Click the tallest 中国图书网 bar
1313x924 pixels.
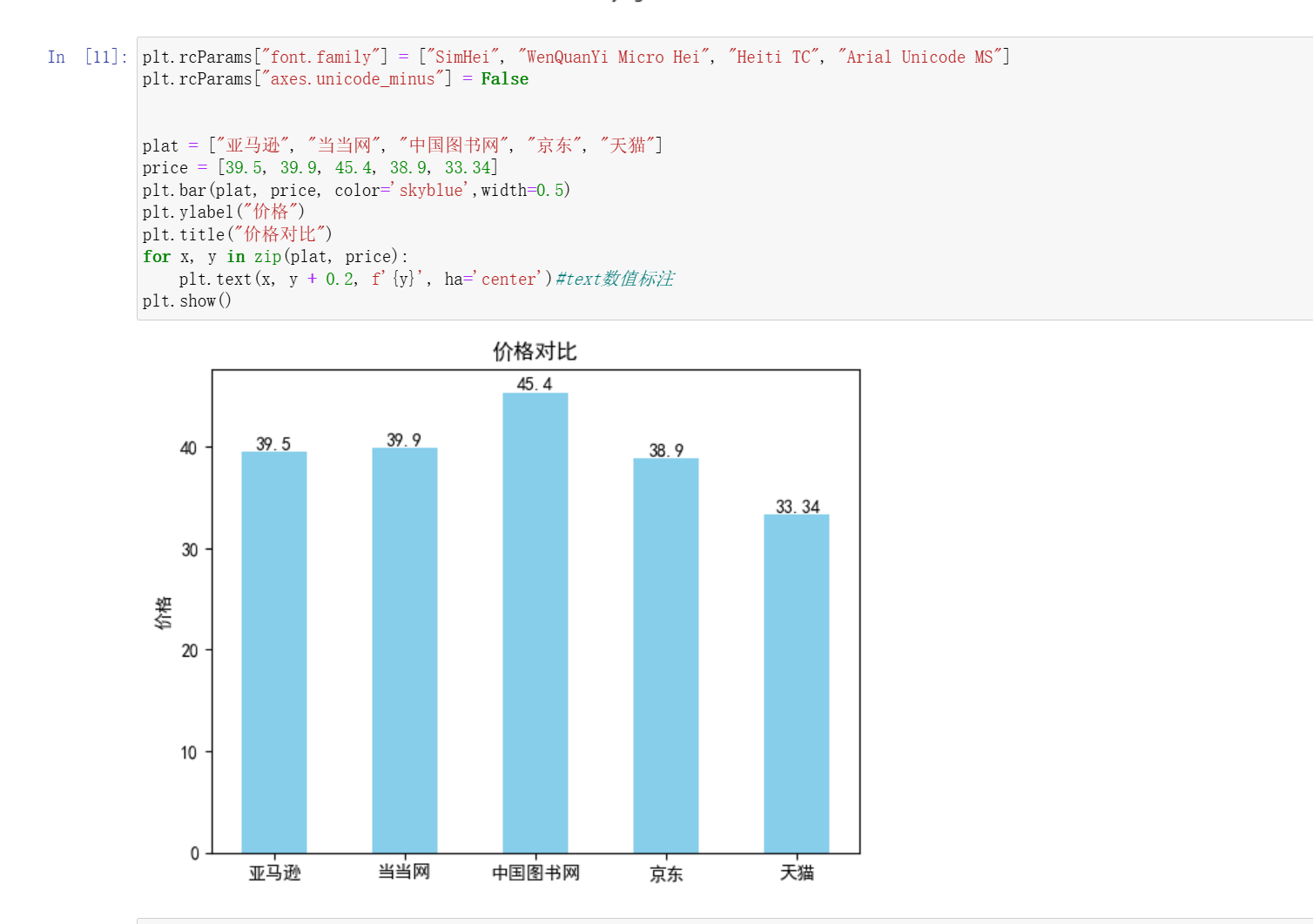(x=535, y=610)
